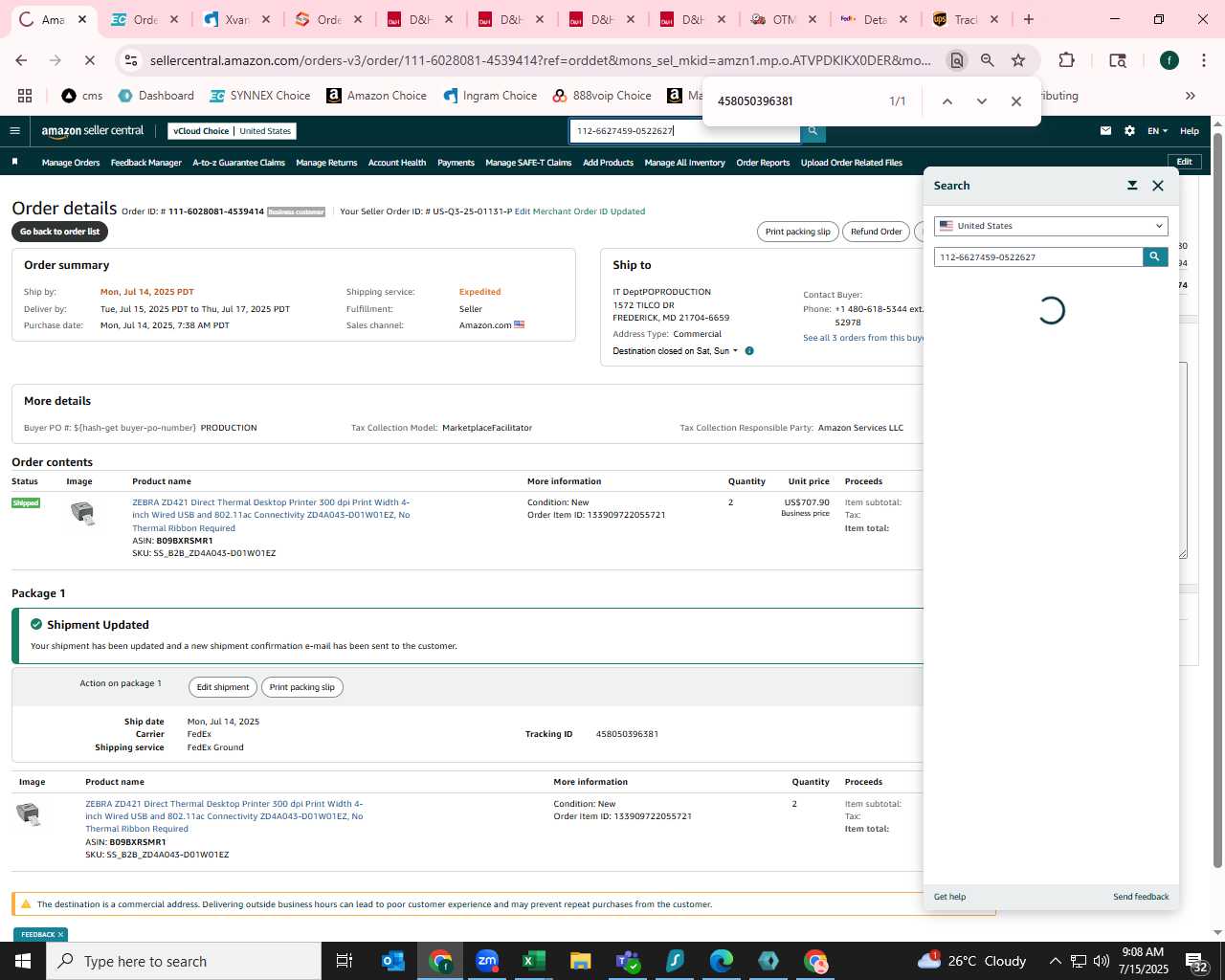1225x980 pixels.
Task: Open the Chrome extensions puzzle icon
Action: pyautogui.click(x=1066, y=60)
